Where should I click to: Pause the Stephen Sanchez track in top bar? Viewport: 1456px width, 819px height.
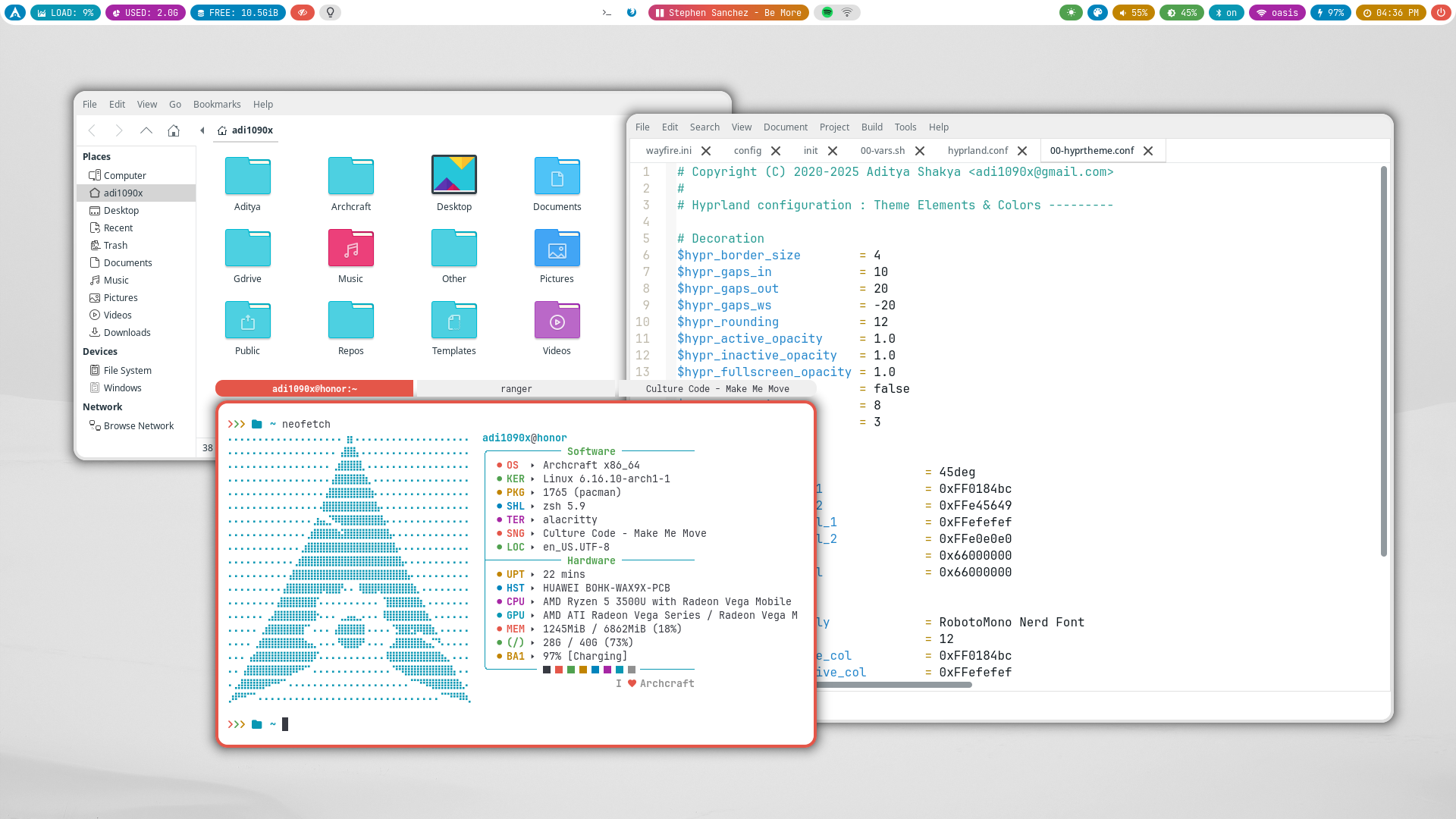[x=660, y=12]
